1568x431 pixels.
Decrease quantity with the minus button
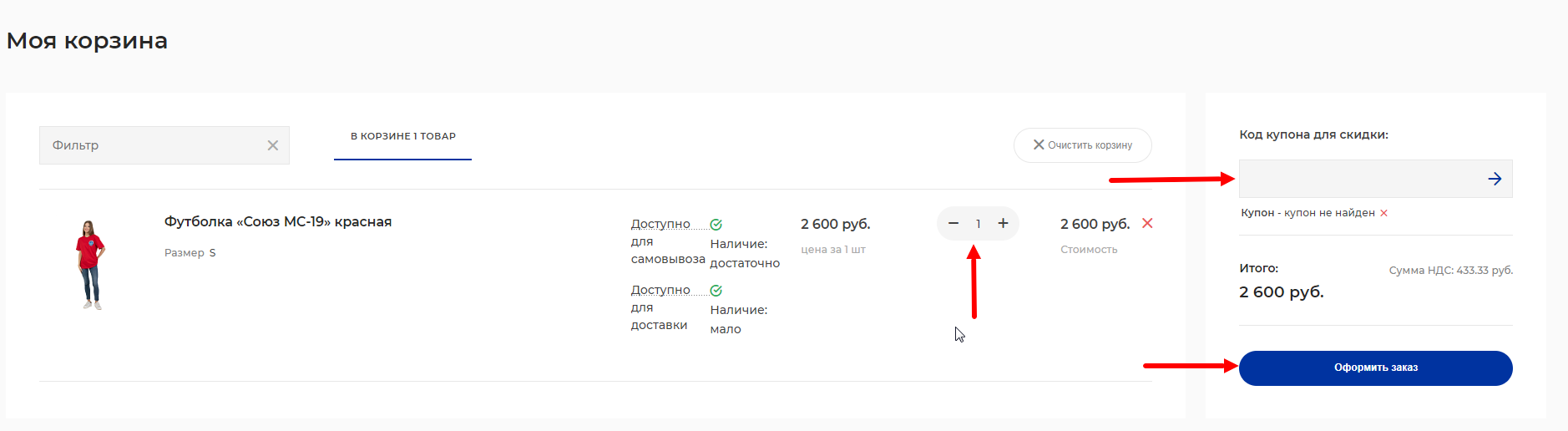pyautogui.click(x=953, y=223)
